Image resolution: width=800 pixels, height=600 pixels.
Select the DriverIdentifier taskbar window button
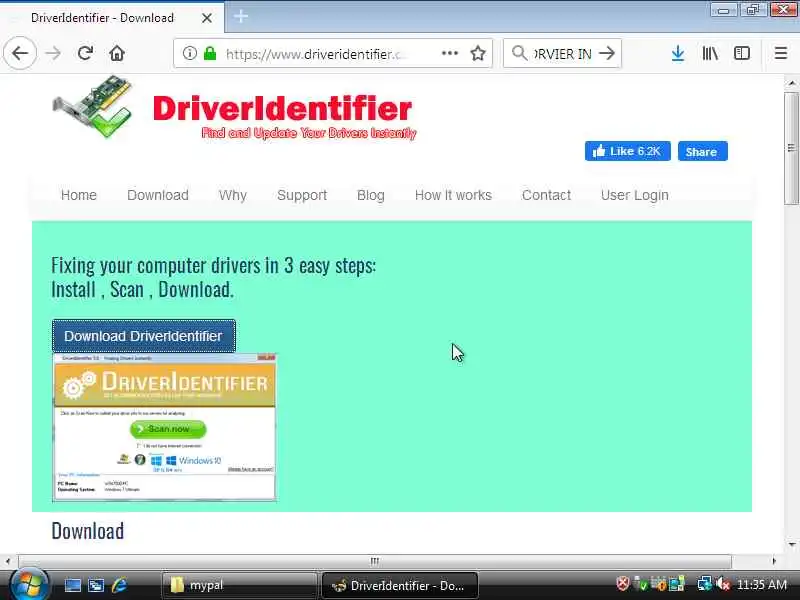pos(399,585)
